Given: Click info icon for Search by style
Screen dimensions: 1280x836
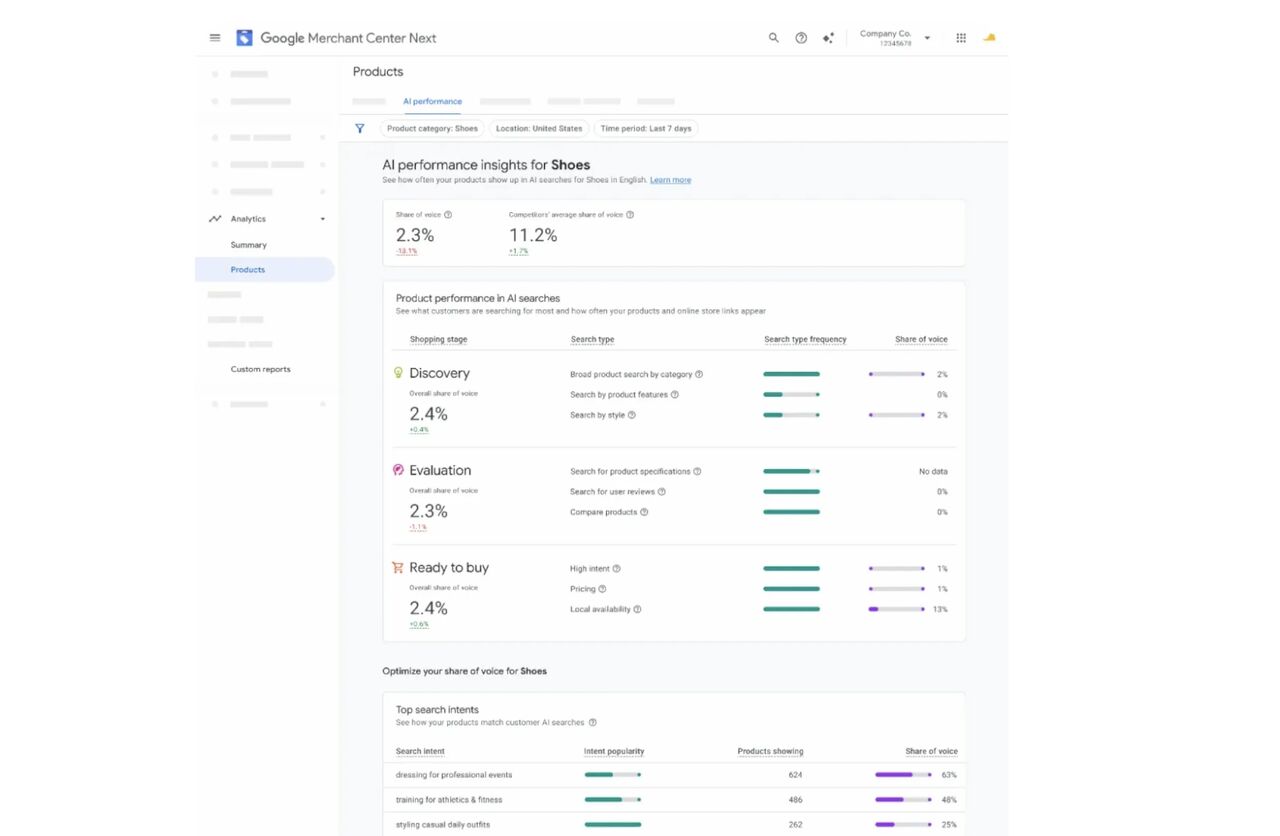Looking at the screenshot, I should click(632, 415).
